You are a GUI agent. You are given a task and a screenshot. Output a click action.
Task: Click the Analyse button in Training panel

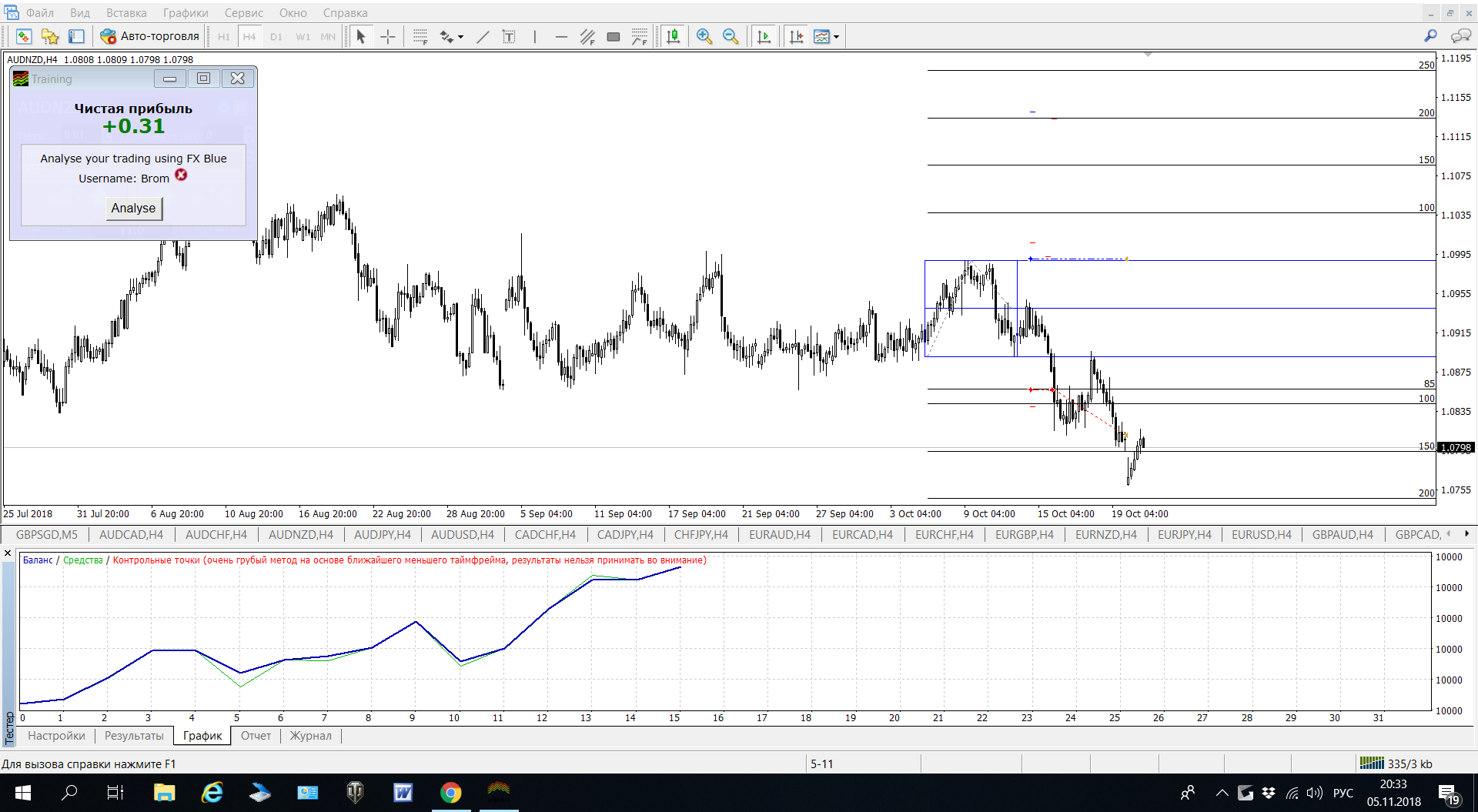tap(133, 208)
